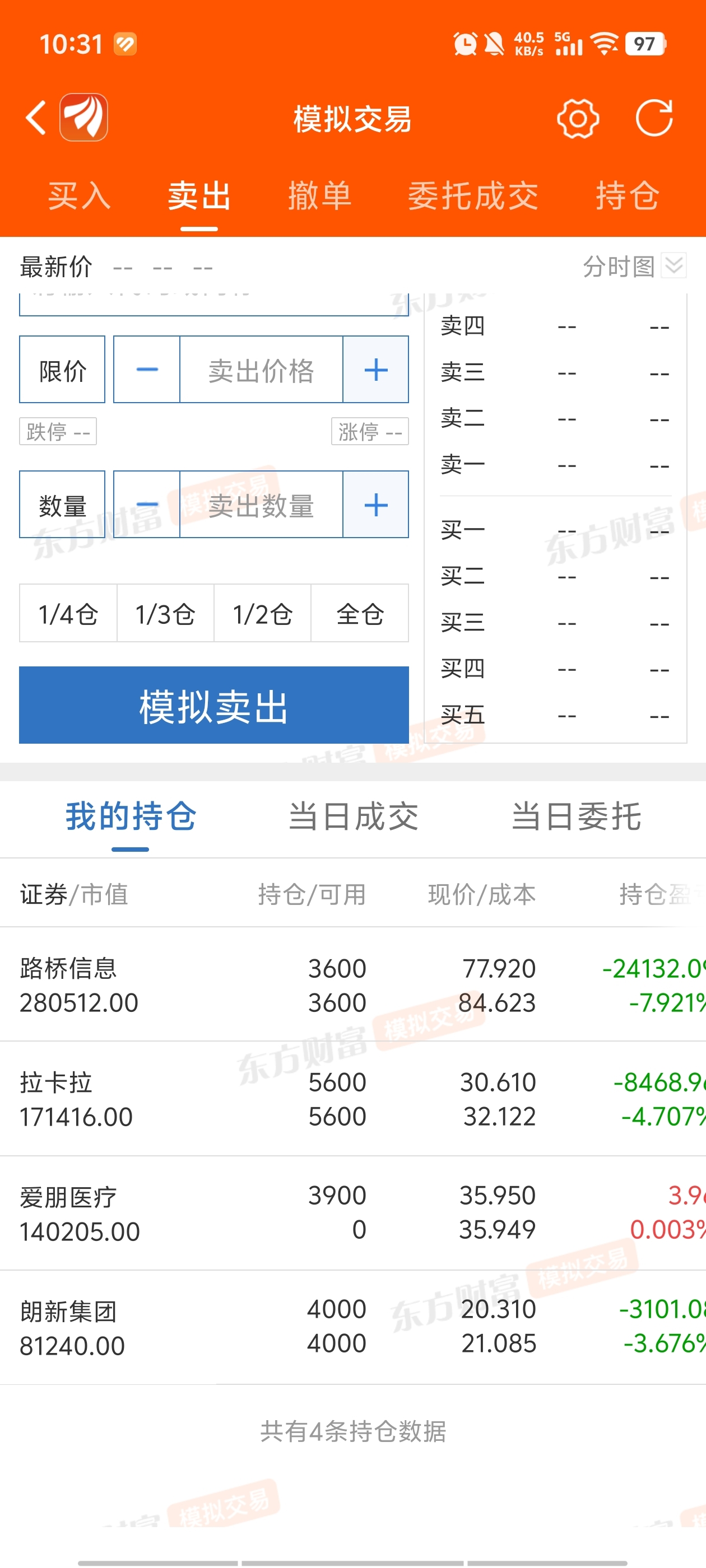Image resolution: width=706 pixels, height=1568 pixels.
Task: Select 当日委托 tab
Action: (x=576, y=816)
